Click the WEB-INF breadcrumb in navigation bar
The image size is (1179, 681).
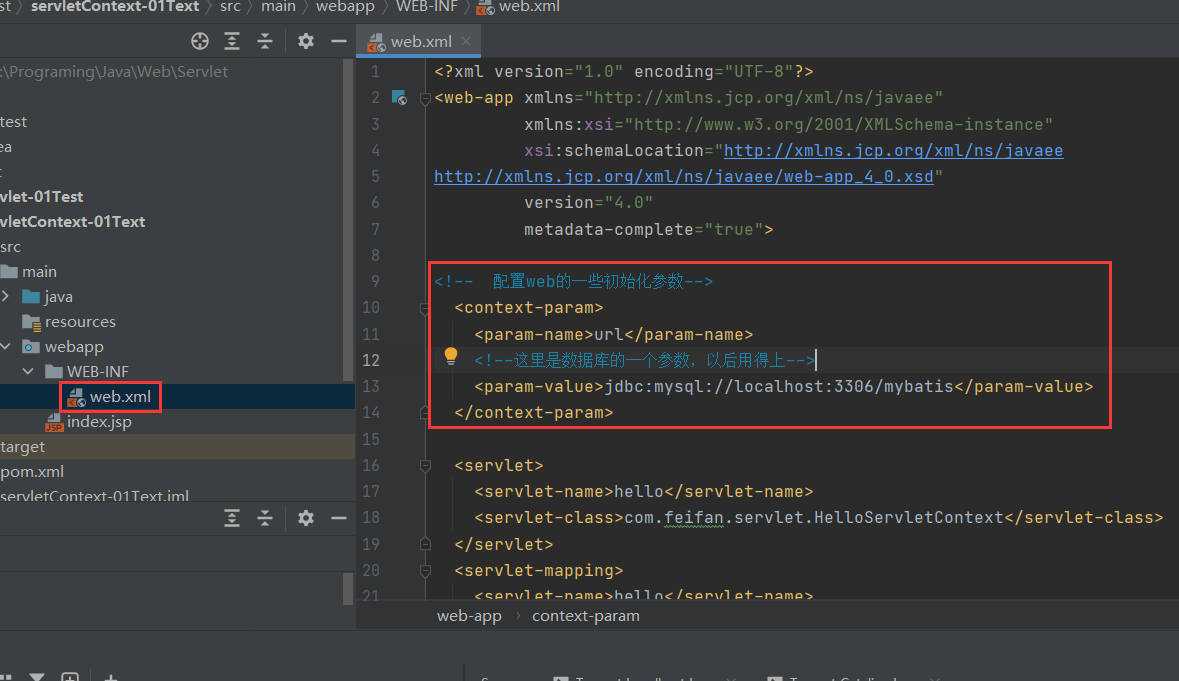[x=428, y=7]
